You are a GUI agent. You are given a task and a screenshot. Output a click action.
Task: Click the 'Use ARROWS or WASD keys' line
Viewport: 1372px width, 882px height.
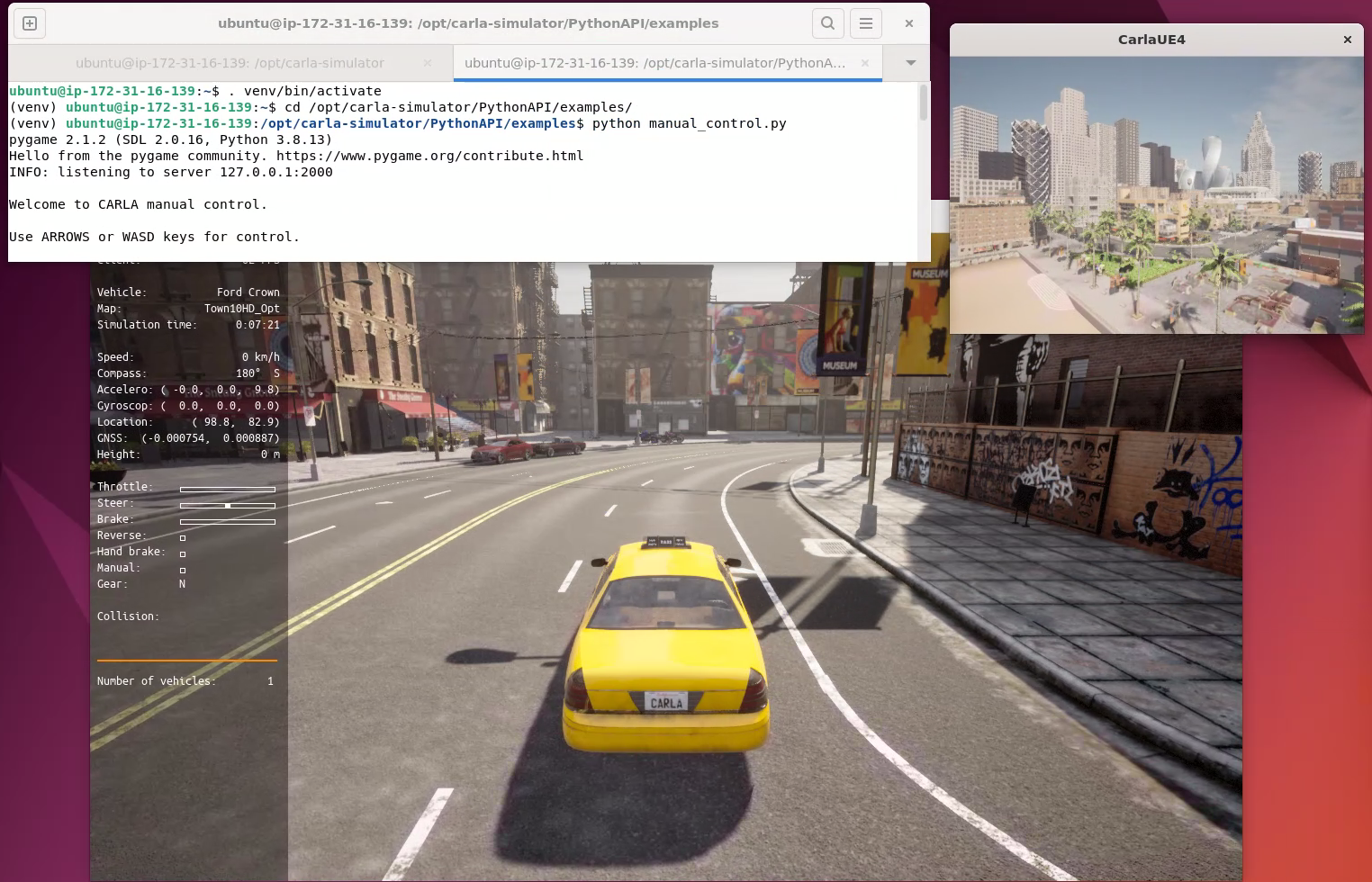click(154, 237)
